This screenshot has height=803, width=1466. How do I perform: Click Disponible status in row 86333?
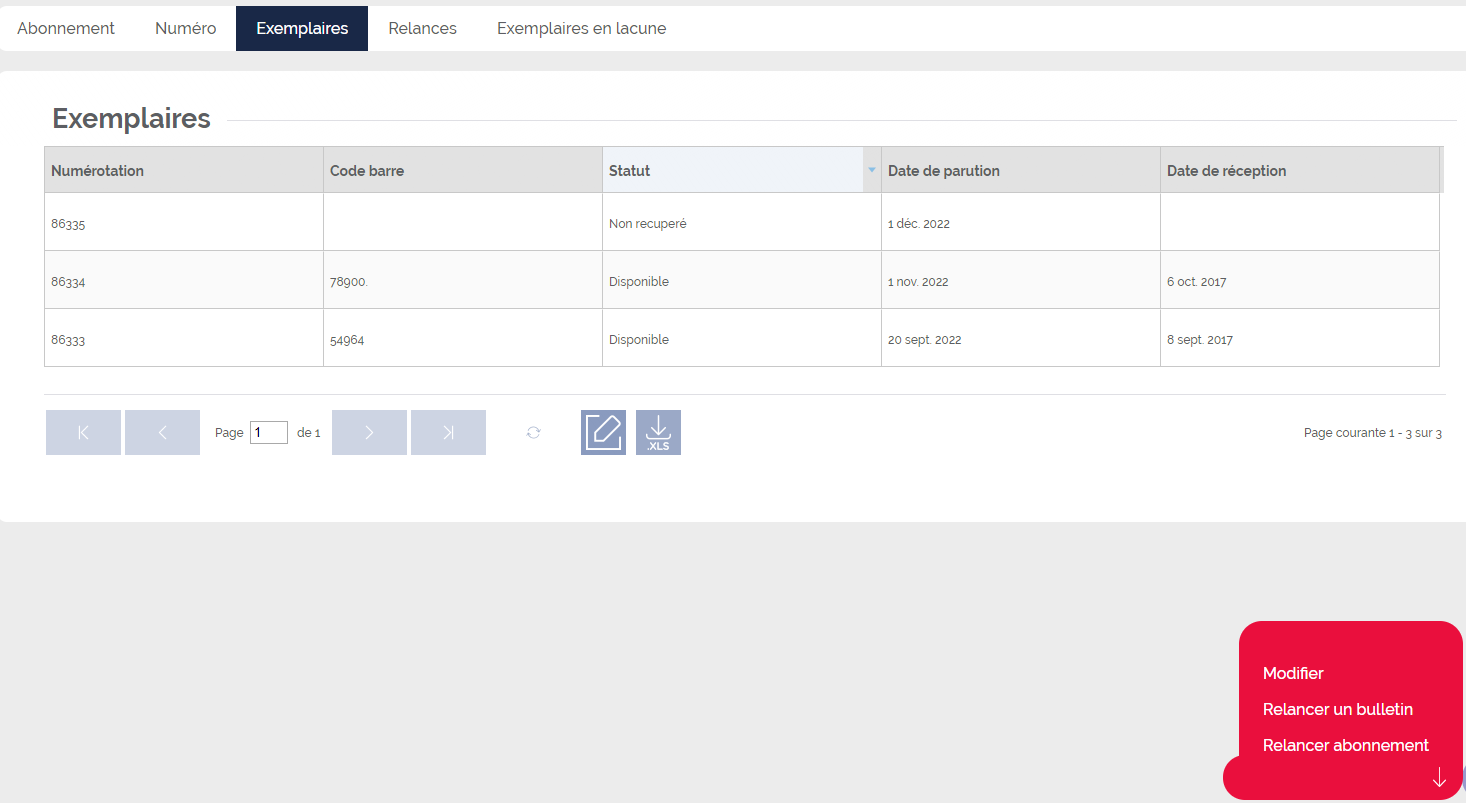[742, 339]
